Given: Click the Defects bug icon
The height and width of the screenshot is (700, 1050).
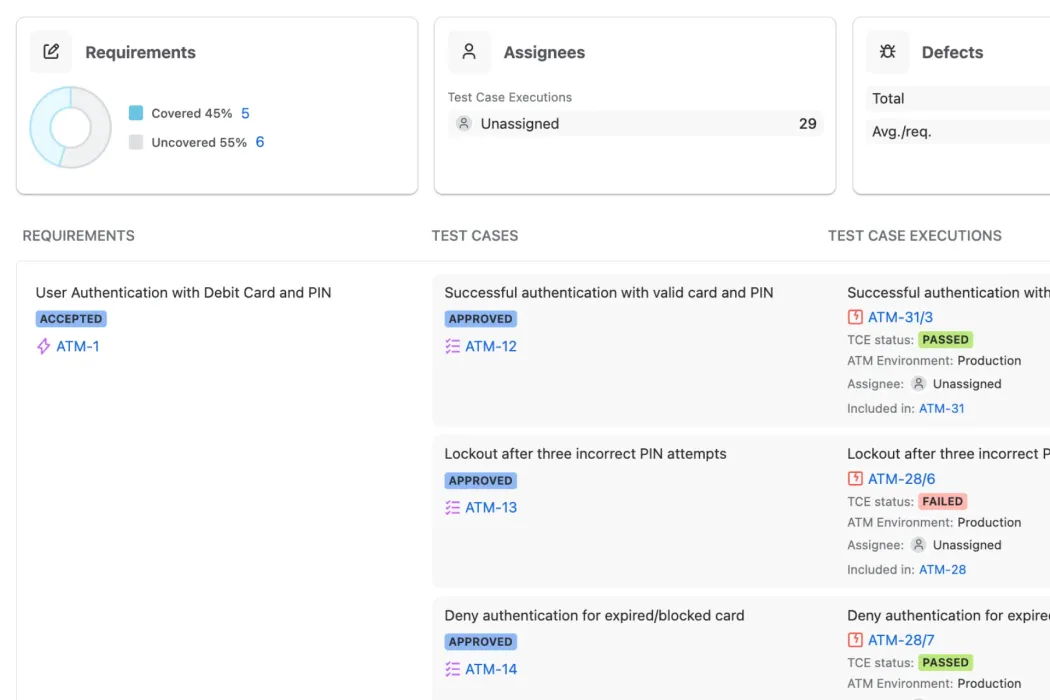Looking at the screenshot, I should click(x=887, y=52).
